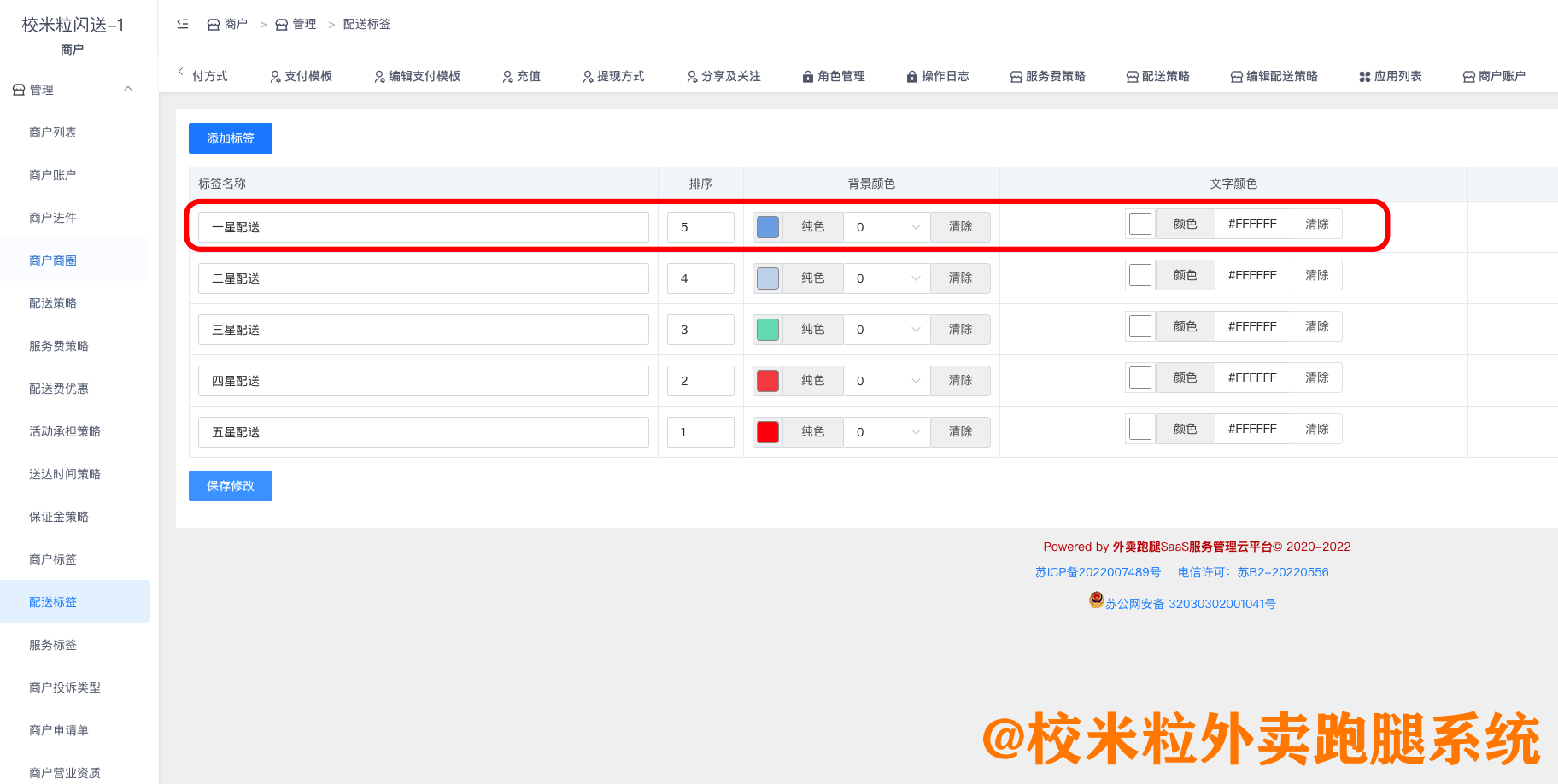1558x784 pixels.
Task: Toggle the 纯色 option for 一星配送 background
Action: pos(812,226)
